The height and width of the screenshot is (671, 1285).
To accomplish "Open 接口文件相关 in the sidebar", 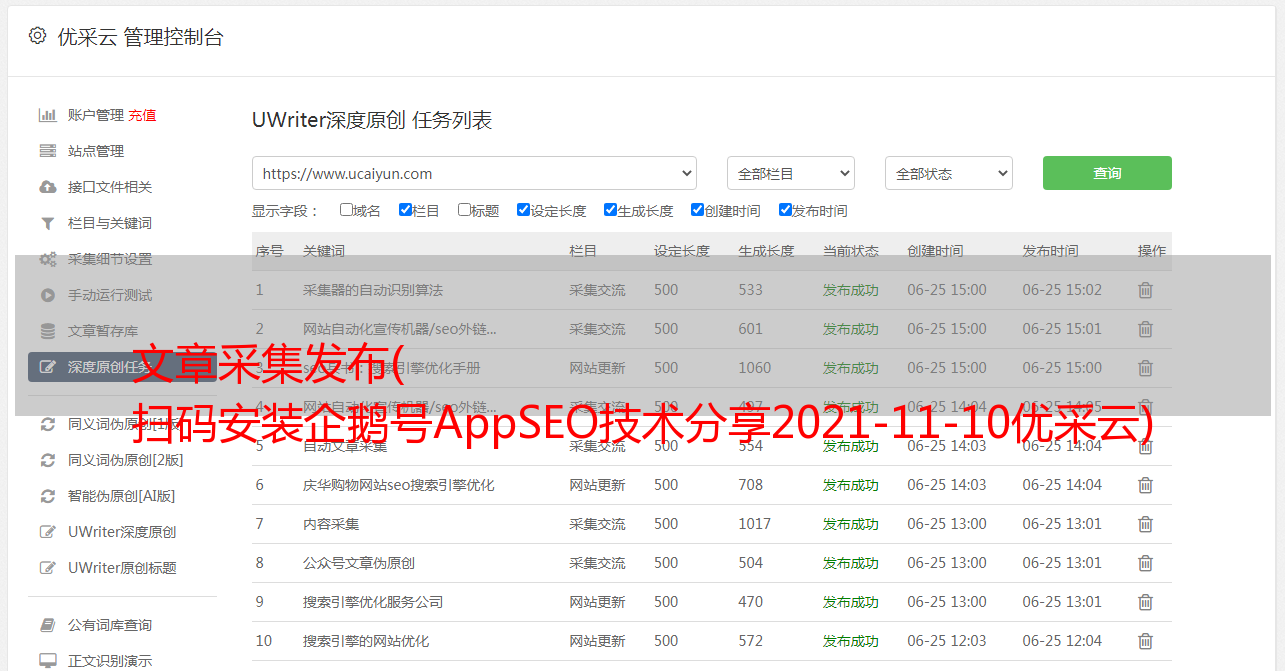I will click(x=110, y=187).
